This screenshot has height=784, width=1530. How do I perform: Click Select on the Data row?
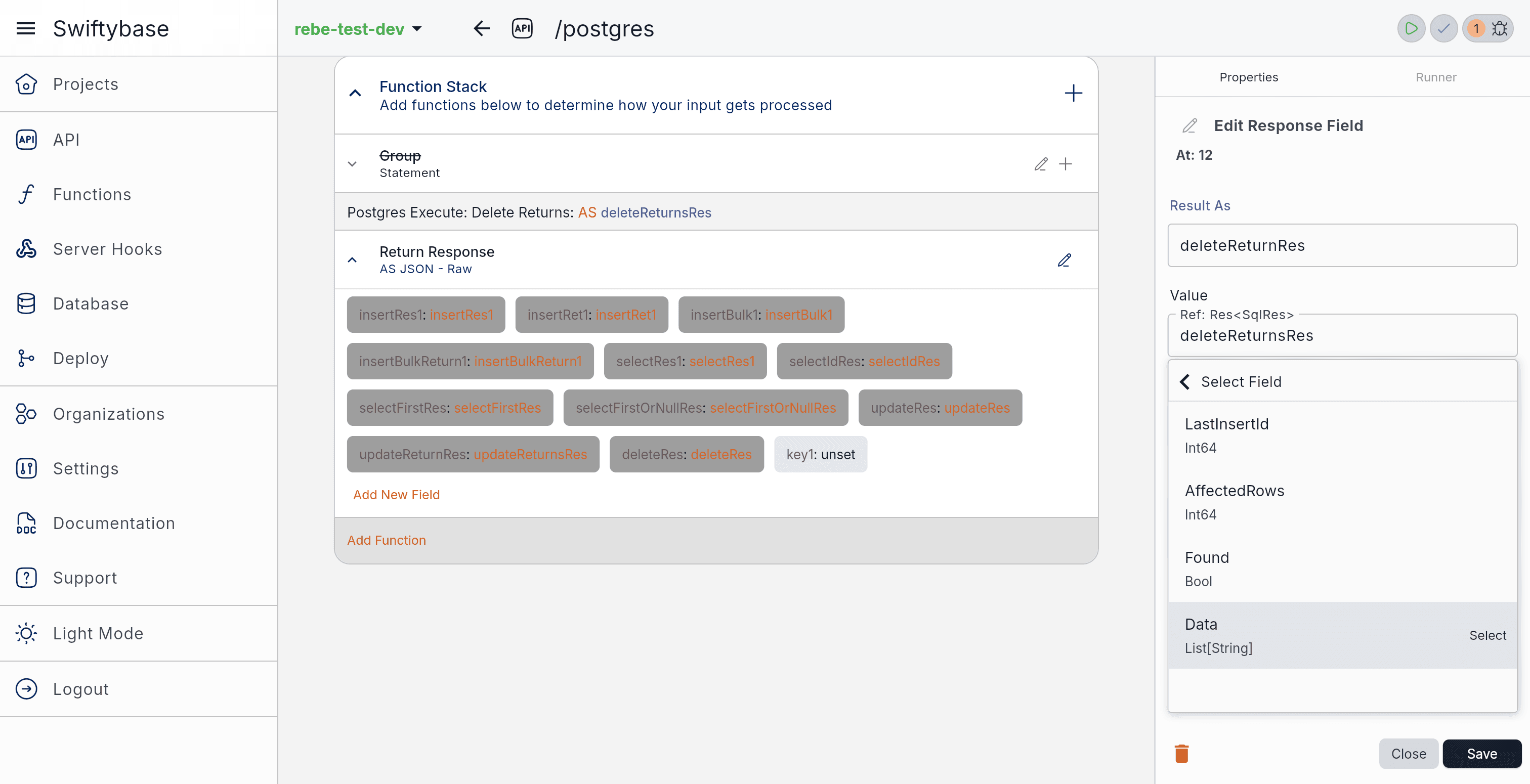coord(1487,635)
